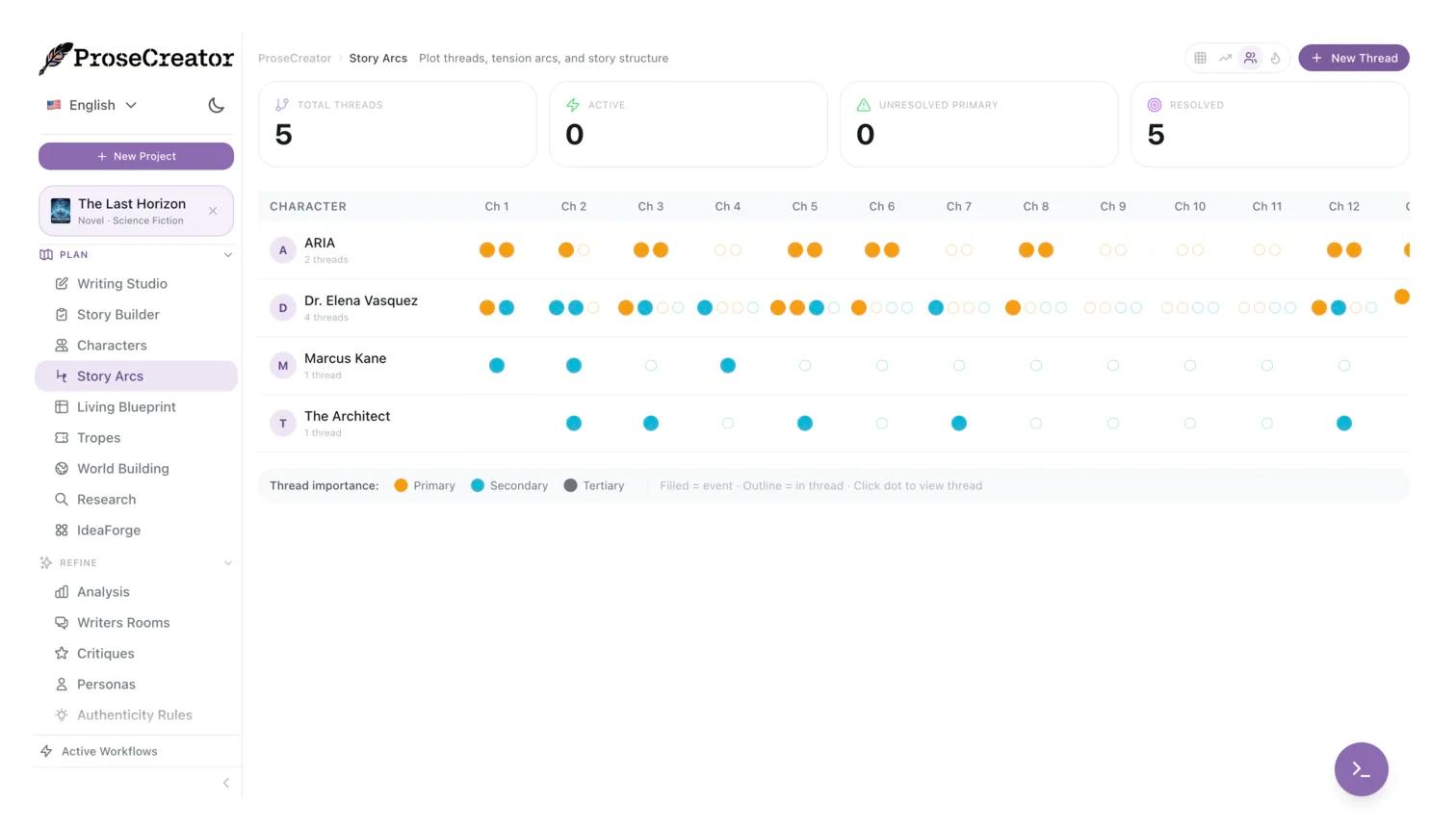
Task: Select the World Building tool
Action: (122, 468)
